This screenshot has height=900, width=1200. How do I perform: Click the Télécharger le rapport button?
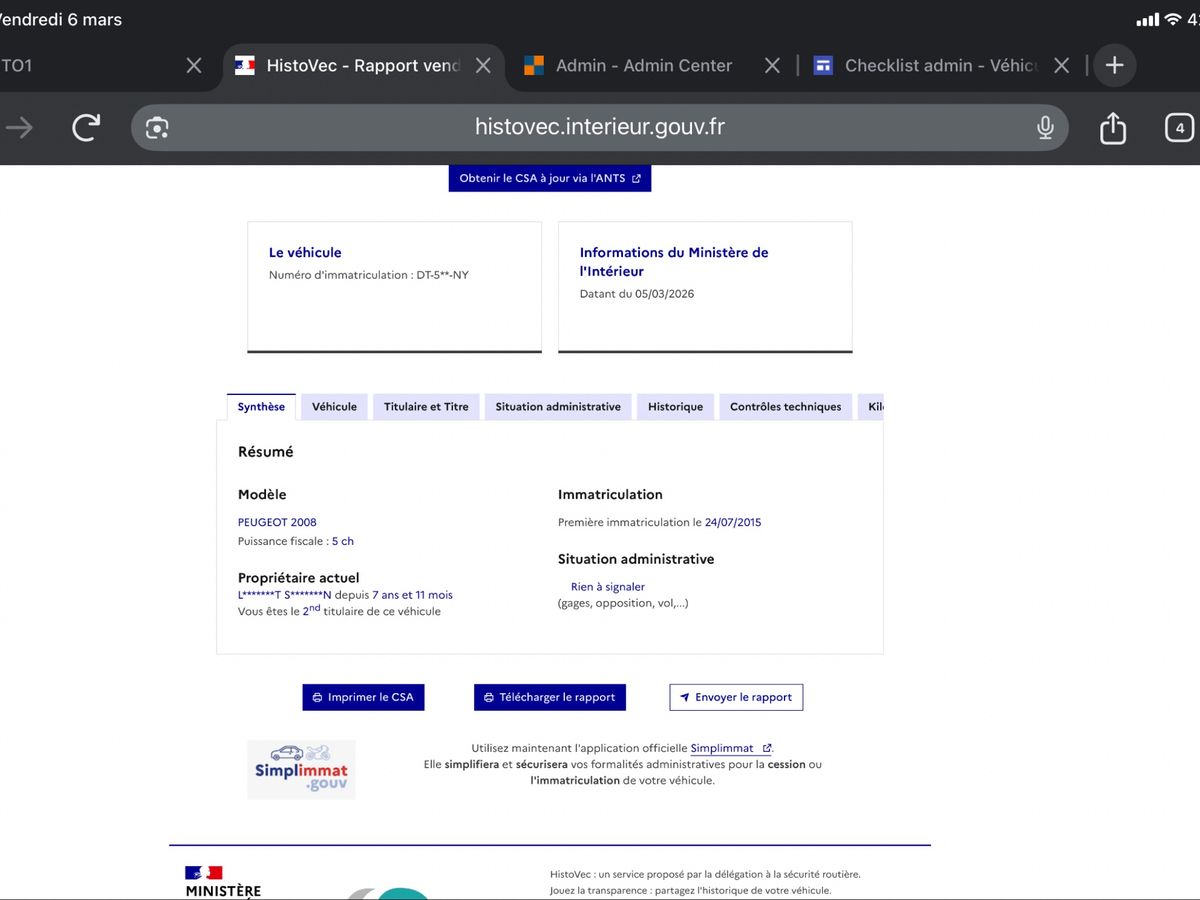click(550, 697)
